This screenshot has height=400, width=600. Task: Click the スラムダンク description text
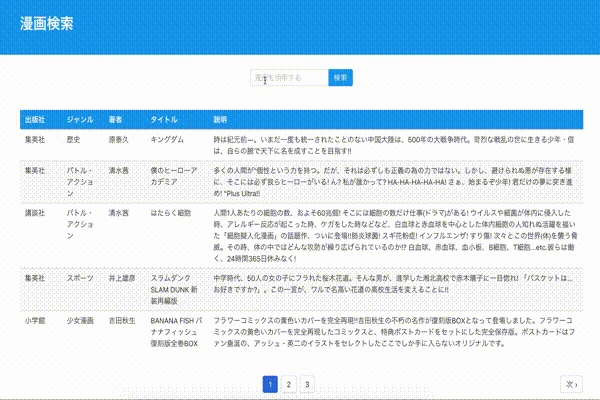click(393, 284)
